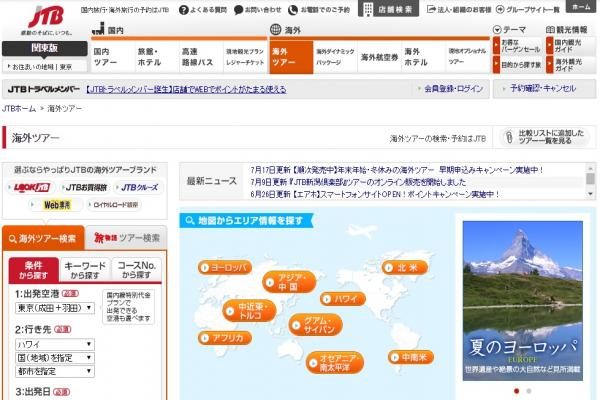Open 6月26日更新 エアホ news item

(375, 194)
